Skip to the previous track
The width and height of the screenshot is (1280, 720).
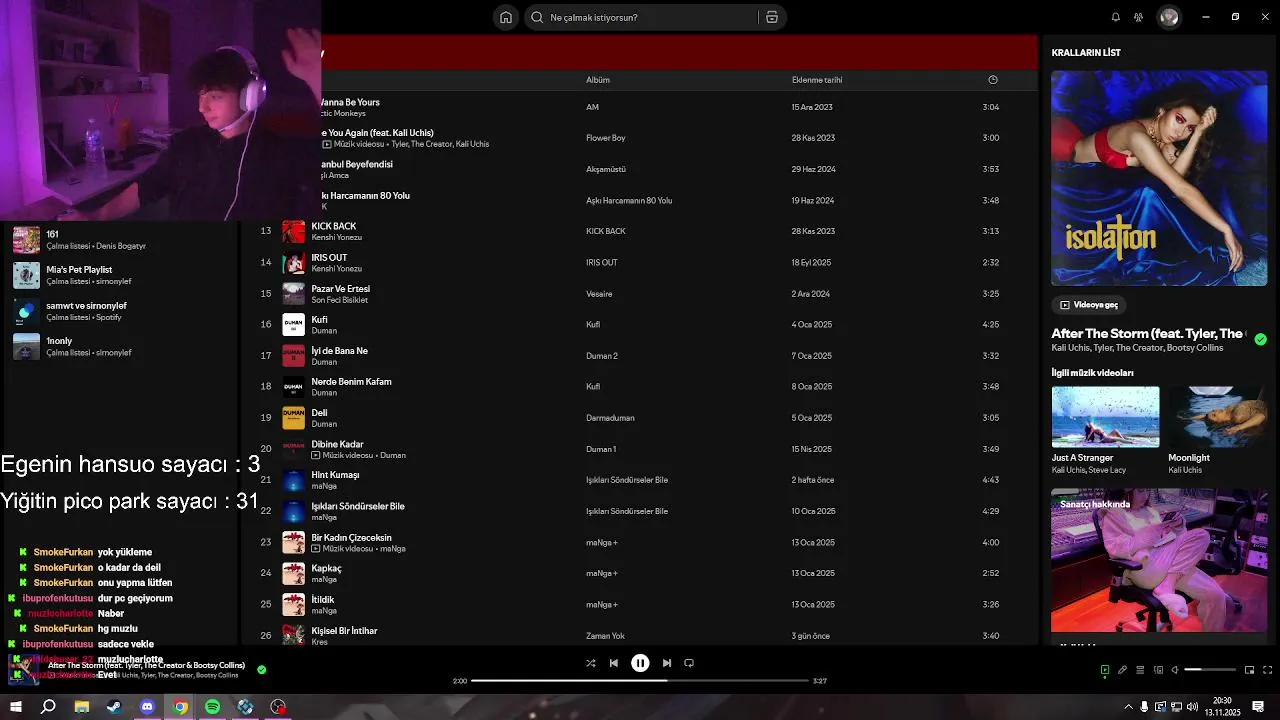coord(614,663)
